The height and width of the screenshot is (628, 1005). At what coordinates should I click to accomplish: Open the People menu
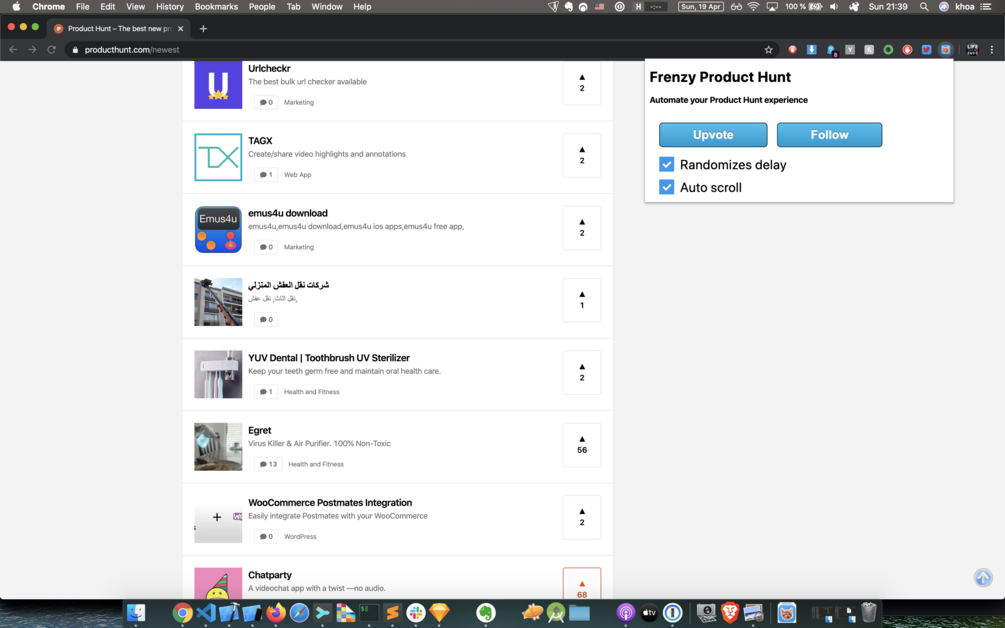[262, 6]
